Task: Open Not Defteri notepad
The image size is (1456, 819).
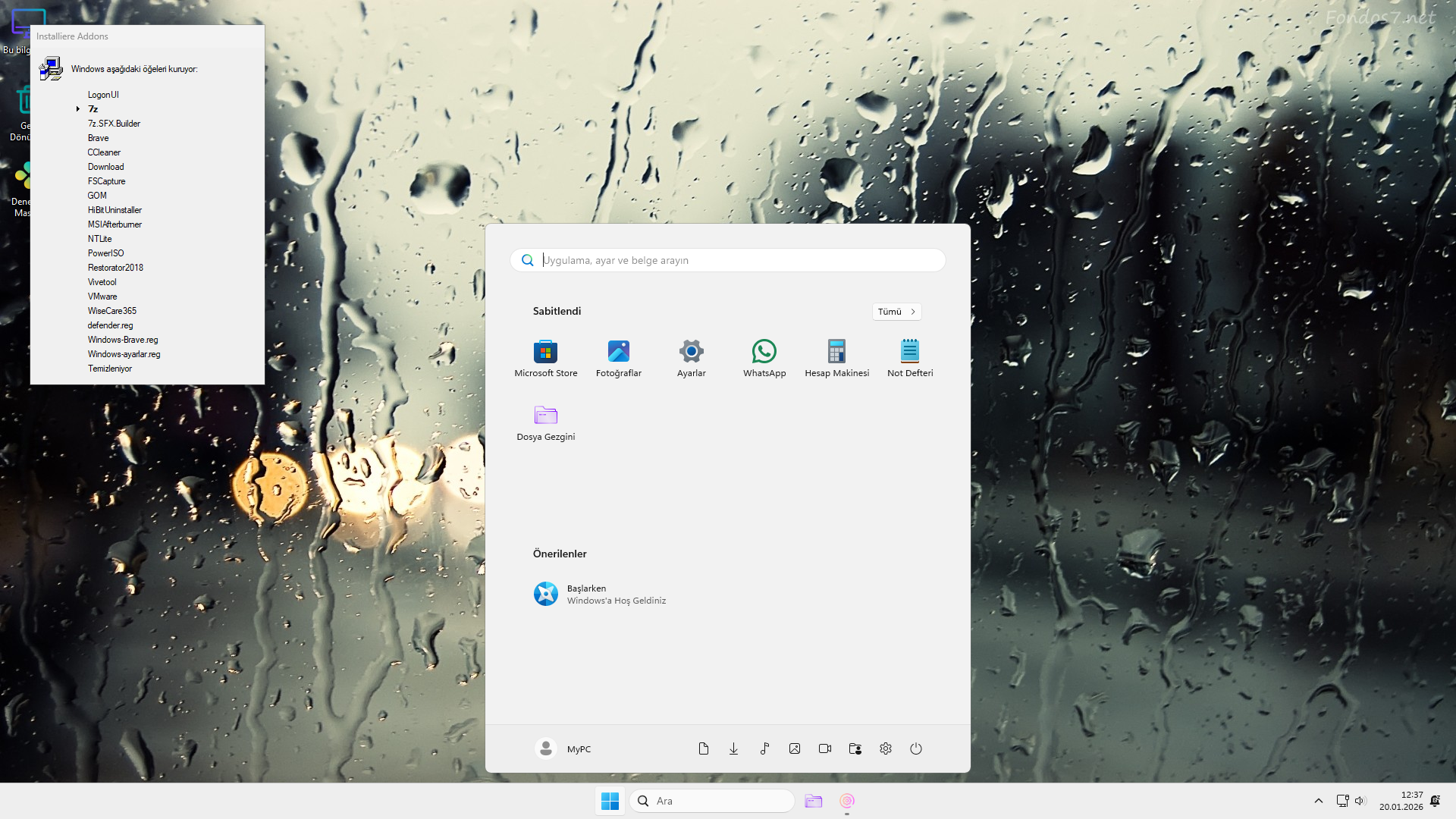Action: click(x=910, y=359)
